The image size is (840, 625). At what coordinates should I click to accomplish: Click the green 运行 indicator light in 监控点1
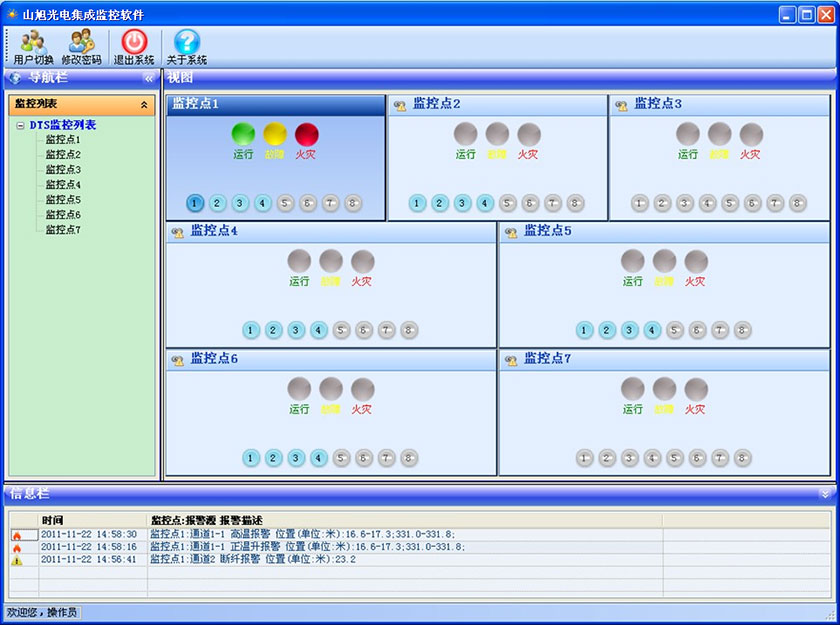click(244, 134)
